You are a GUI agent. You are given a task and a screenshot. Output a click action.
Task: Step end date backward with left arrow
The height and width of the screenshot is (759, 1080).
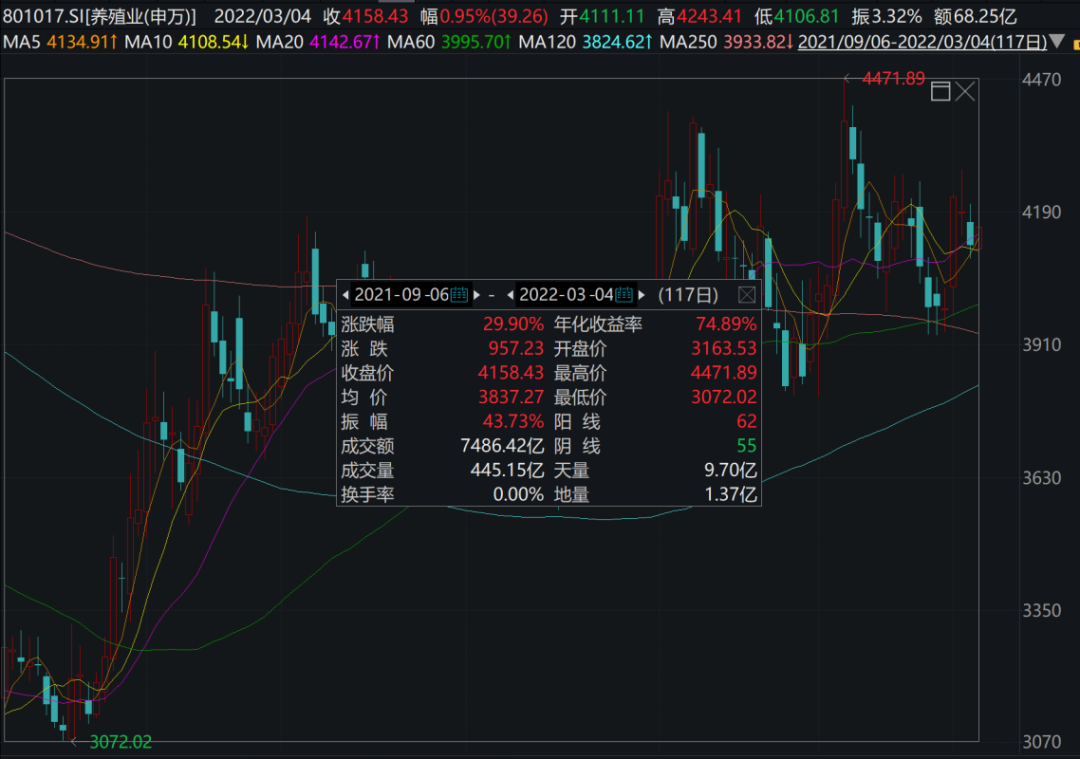tap(510, 295)
